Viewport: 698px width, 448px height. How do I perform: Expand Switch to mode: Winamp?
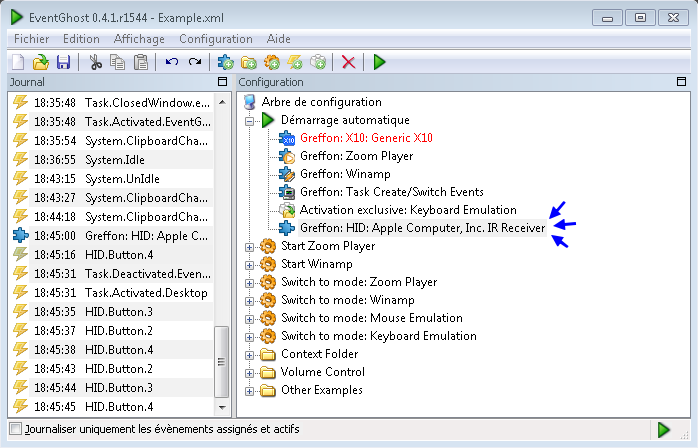[x=250, y=301]
